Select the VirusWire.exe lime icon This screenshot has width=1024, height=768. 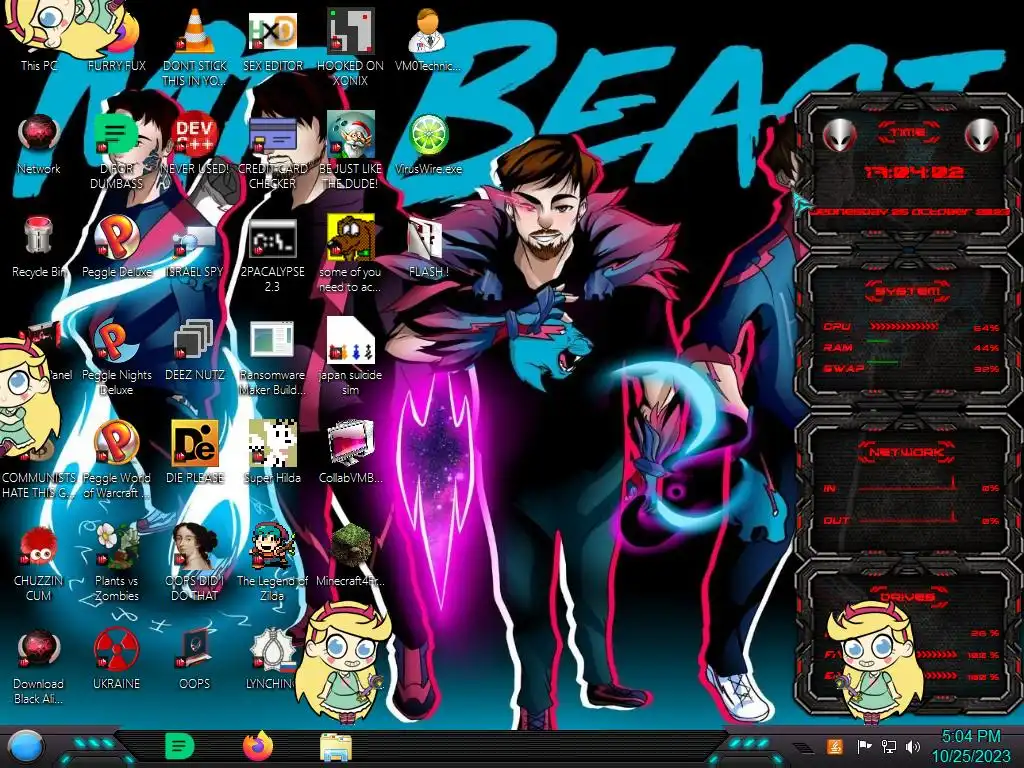coord(428,135)
